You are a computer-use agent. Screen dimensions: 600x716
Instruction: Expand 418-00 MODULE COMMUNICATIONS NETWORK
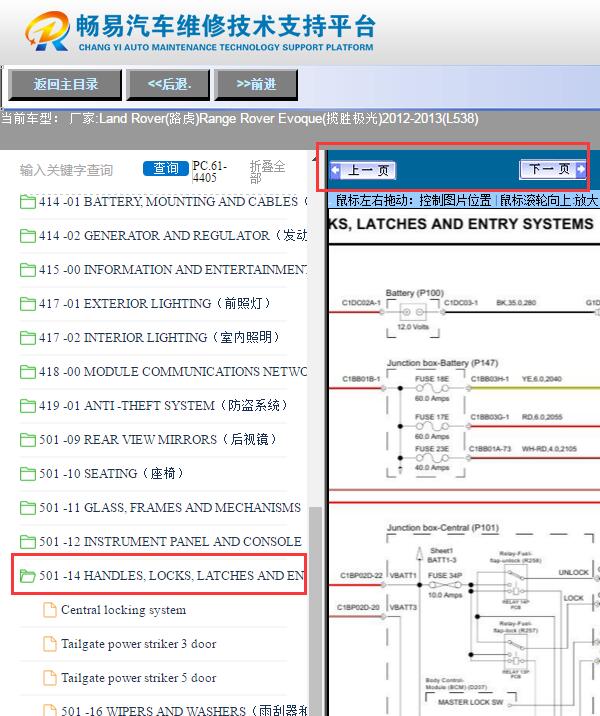173,372
